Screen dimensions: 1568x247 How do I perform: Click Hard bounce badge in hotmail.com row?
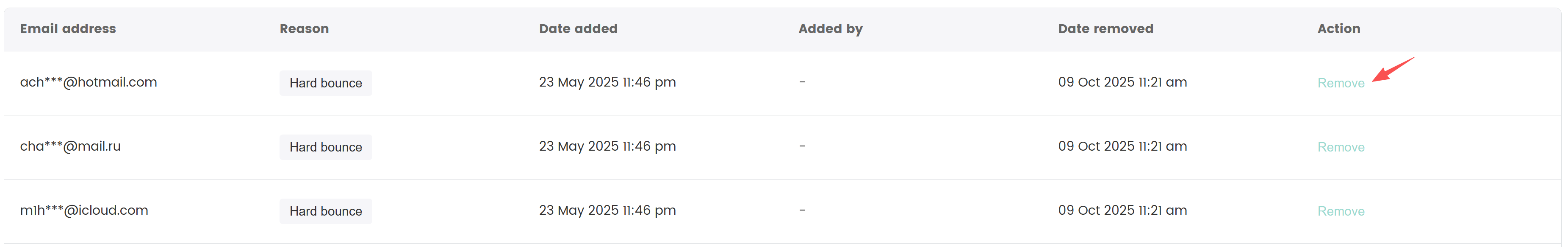pos(326,83)
